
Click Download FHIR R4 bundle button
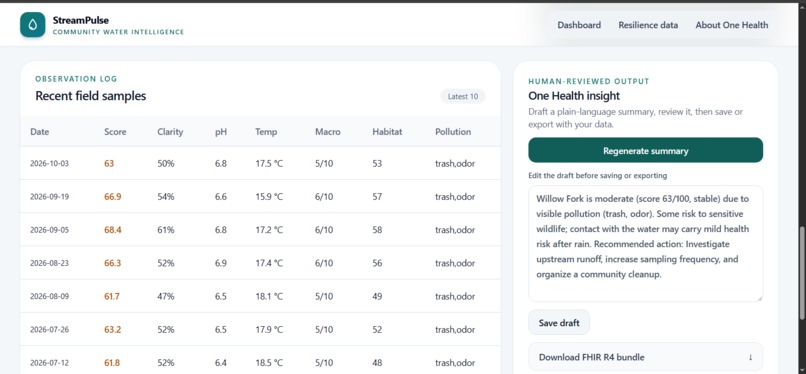645,357
